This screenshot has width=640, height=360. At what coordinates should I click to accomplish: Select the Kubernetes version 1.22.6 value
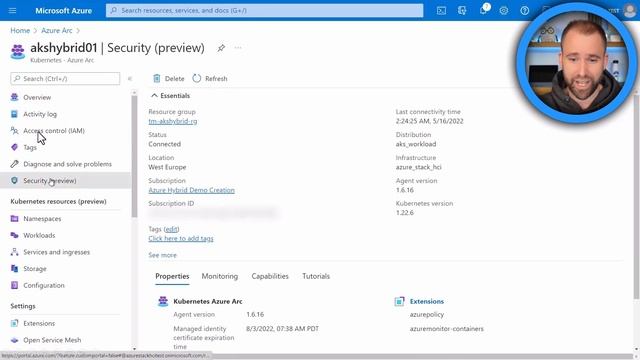(x=404, y=213)
